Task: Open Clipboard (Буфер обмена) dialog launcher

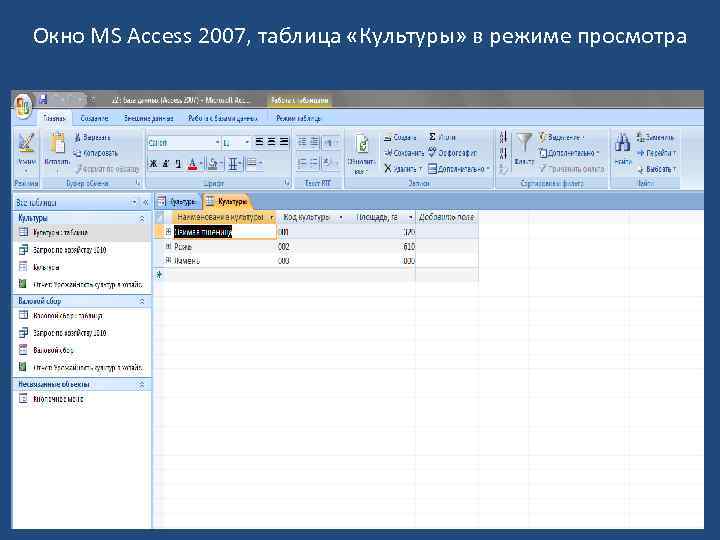Action: pyautogui.click(x=138, y=183)
